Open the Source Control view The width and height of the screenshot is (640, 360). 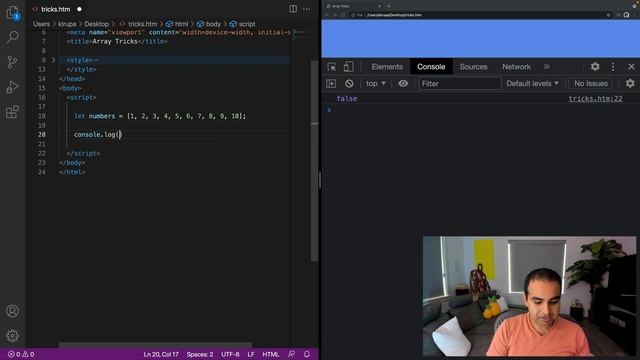click(x=13, y=62)
